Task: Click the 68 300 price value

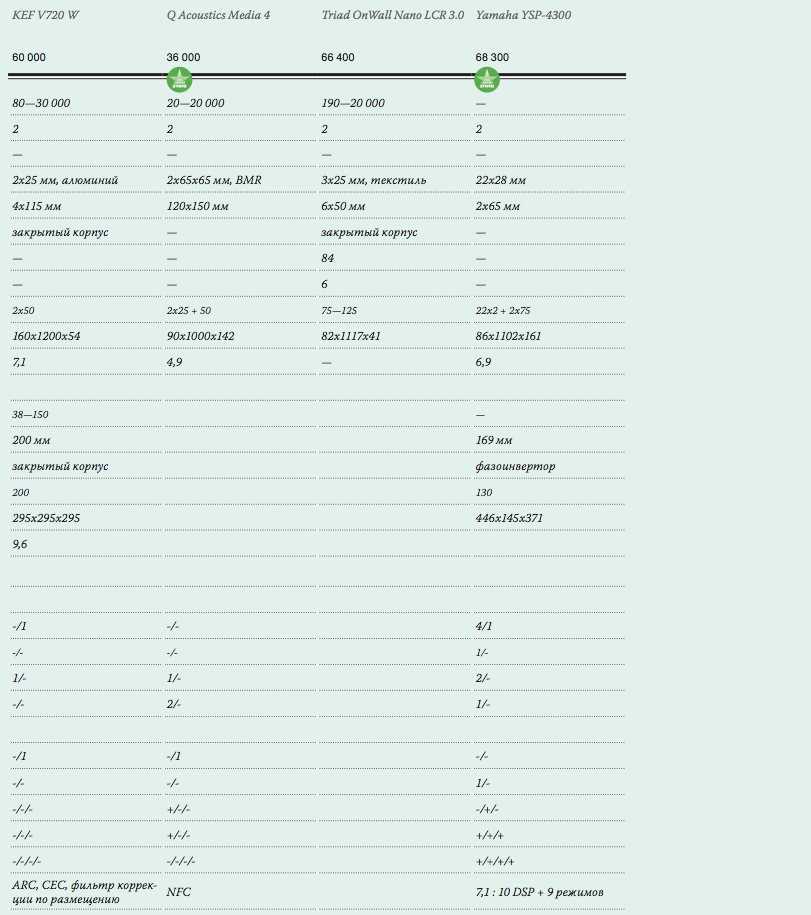Action: 492,58
